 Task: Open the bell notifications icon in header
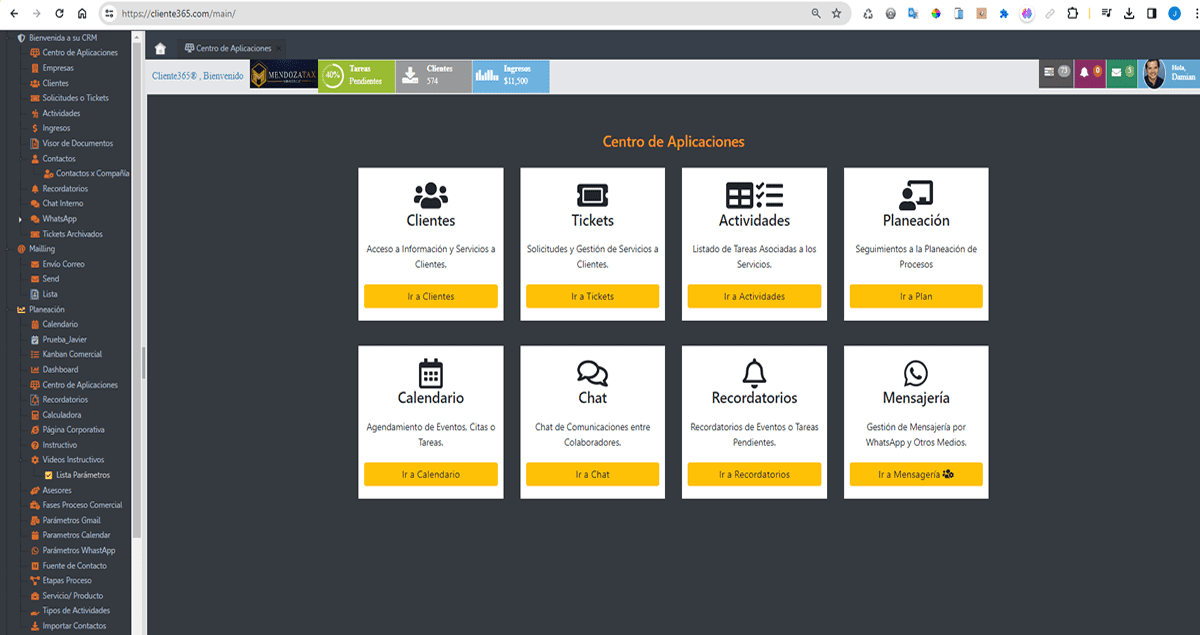coord(1089,73)
